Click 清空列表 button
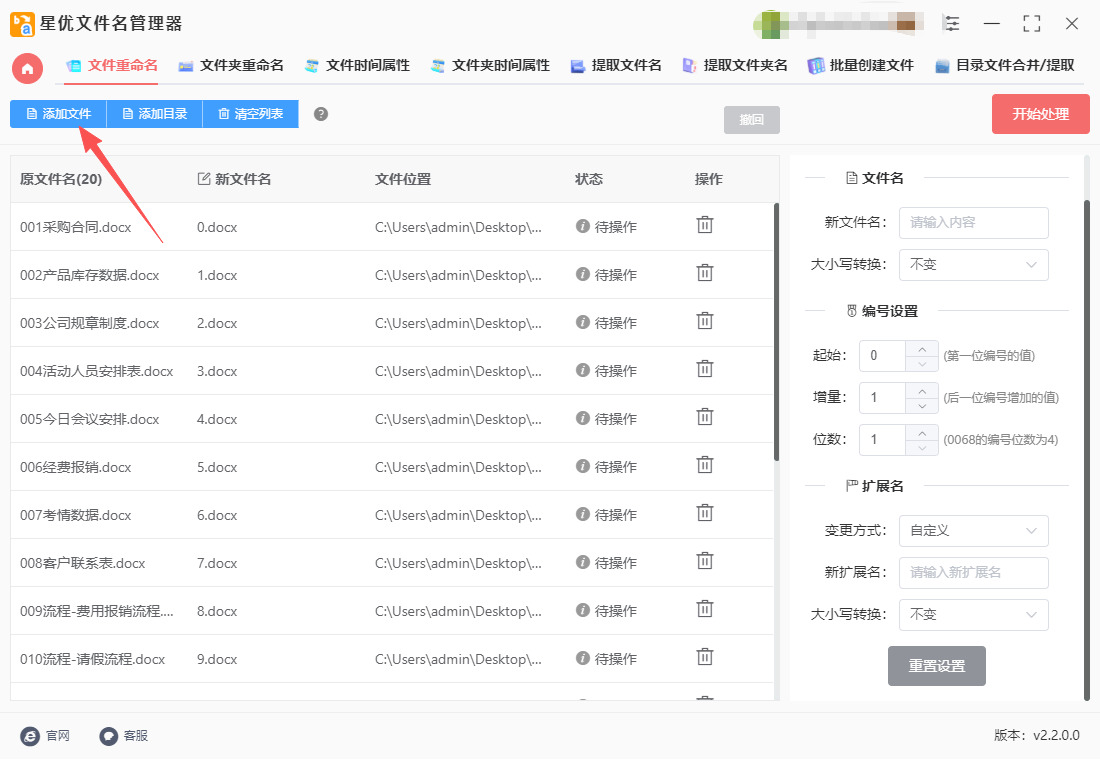 pos(250,114)
